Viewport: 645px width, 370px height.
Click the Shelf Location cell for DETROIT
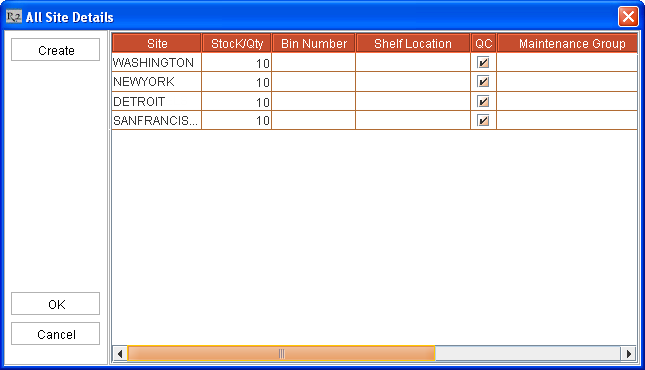pyautogui.click(x=413, y=101)
